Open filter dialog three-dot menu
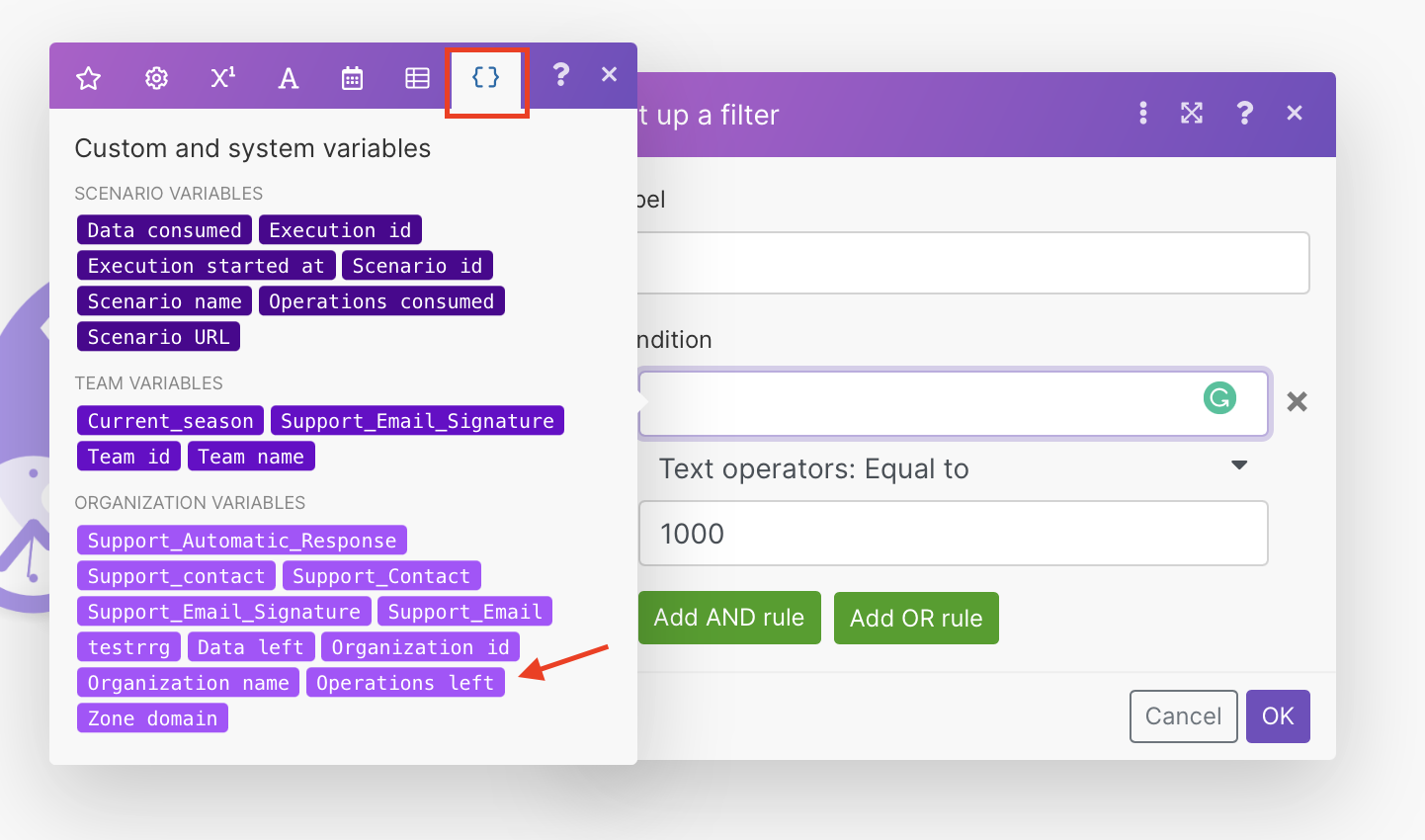The height and width of the screenshot is (840, 1425). pyautogui.click(x=1143, y=113)
